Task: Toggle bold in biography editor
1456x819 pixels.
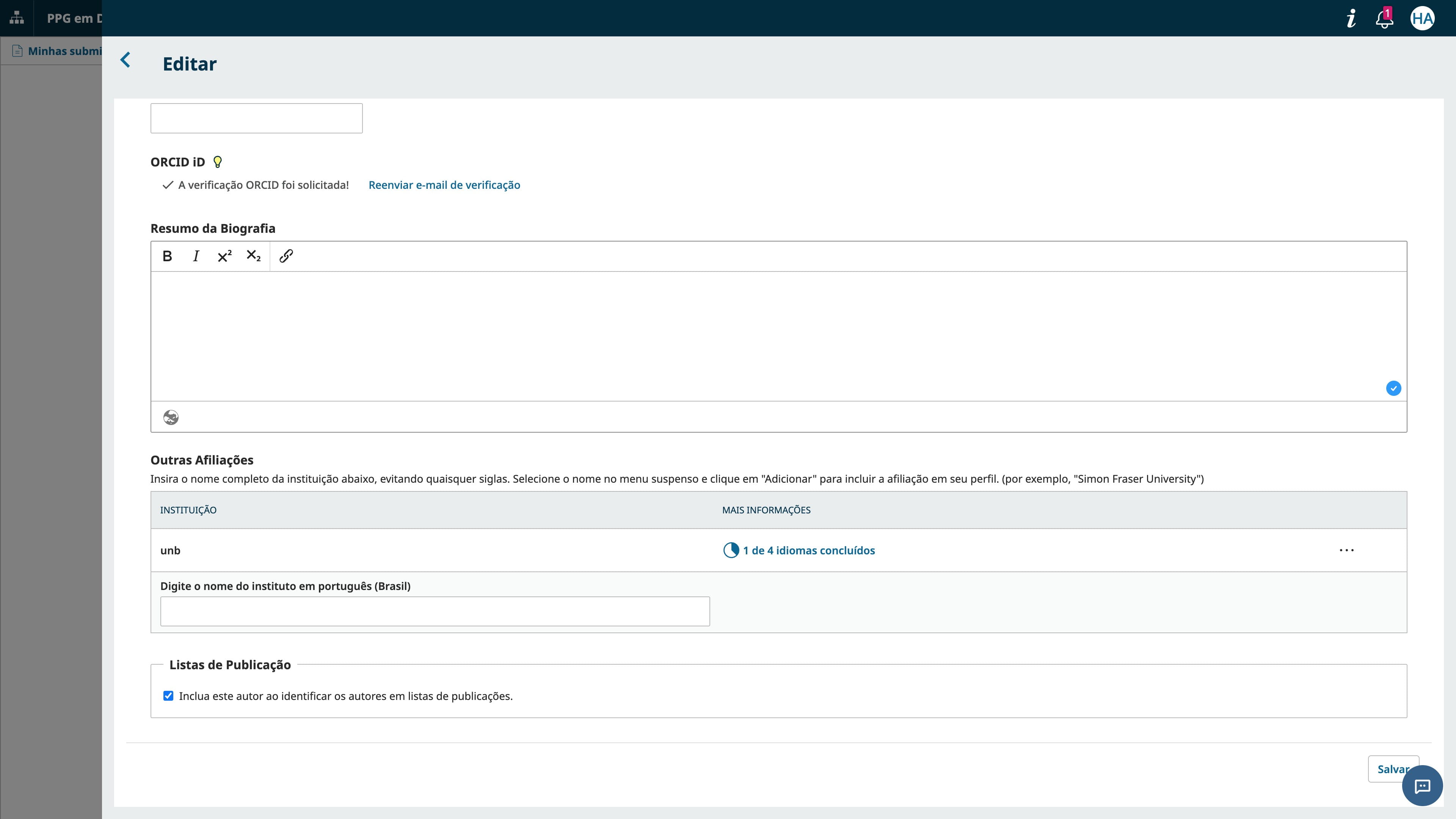Action: tap(167, 256)
